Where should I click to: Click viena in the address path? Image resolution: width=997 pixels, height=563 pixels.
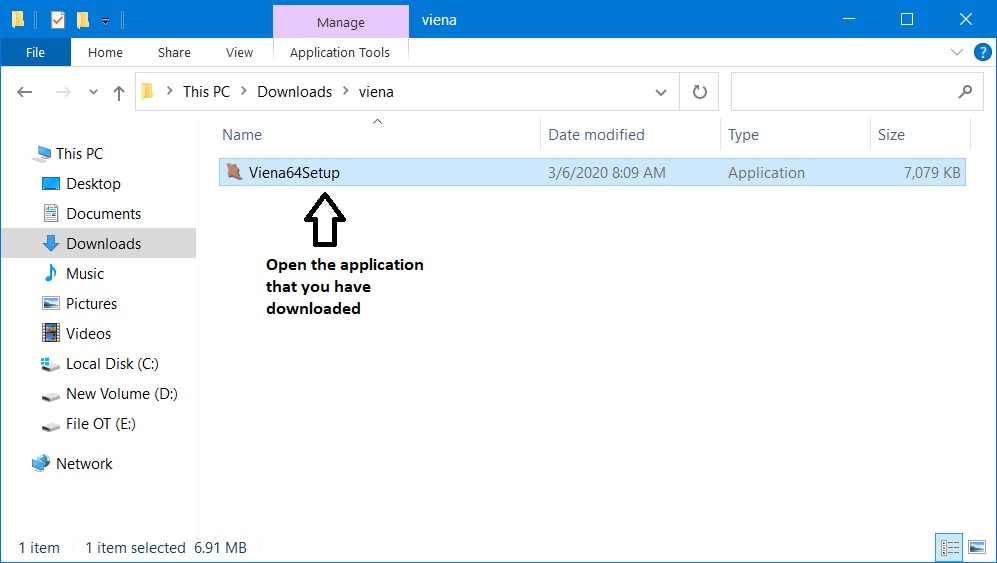point(376,92)
